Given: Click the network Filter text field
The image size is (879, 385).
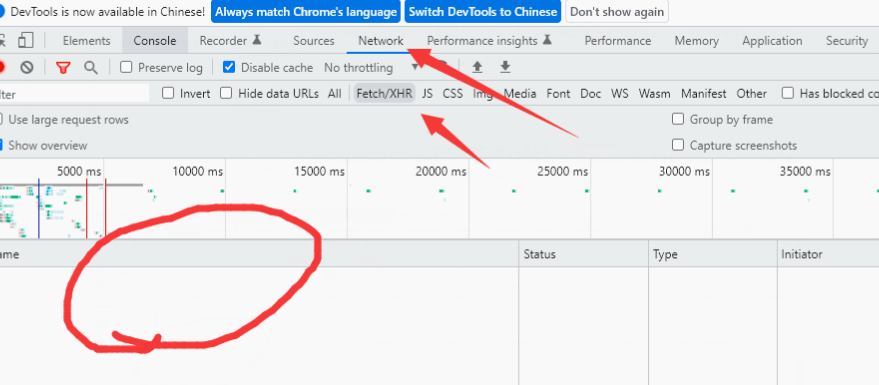Looking at the screenshot, I should 75,94.
